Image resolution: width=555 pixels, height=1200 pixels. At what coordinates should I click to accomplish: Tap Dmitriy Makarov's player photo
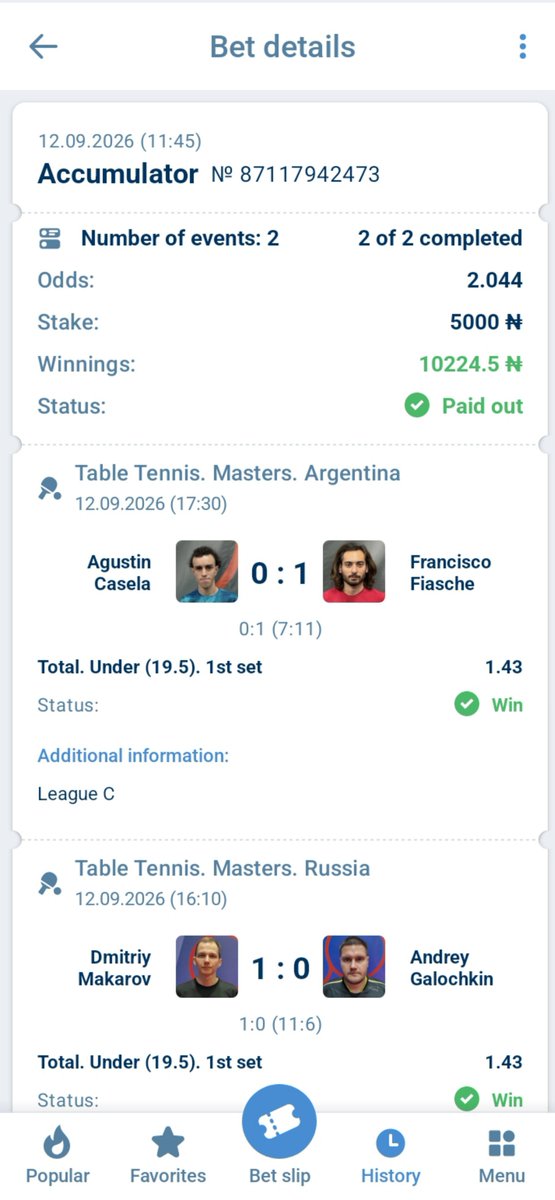tap(207, 967)
